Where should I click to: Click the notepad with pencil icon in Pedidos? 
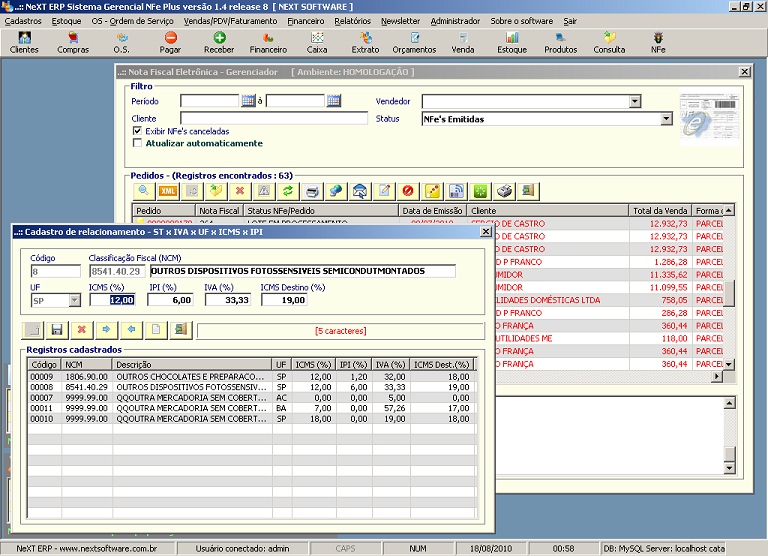click(x=384, y=191)
